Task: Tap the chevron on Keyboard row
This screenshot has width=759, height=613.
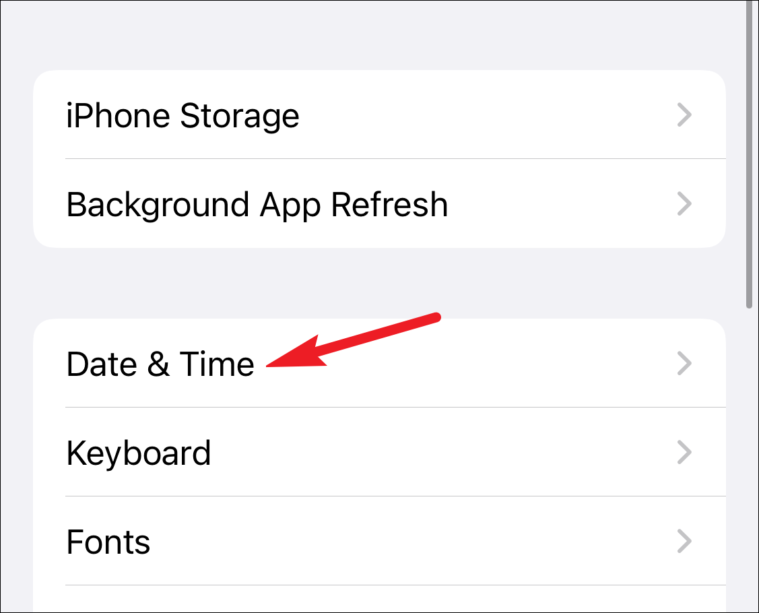Action: [x=684, y=452]
